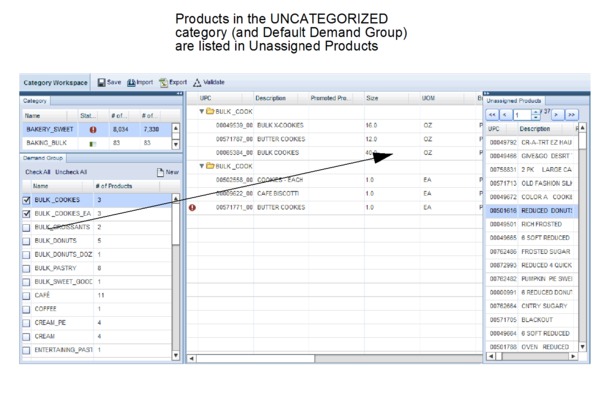The image size is (600, 419).
Task: Uncheck the BULK_COOKIES demand group checkbox
Action: [27, 200]
